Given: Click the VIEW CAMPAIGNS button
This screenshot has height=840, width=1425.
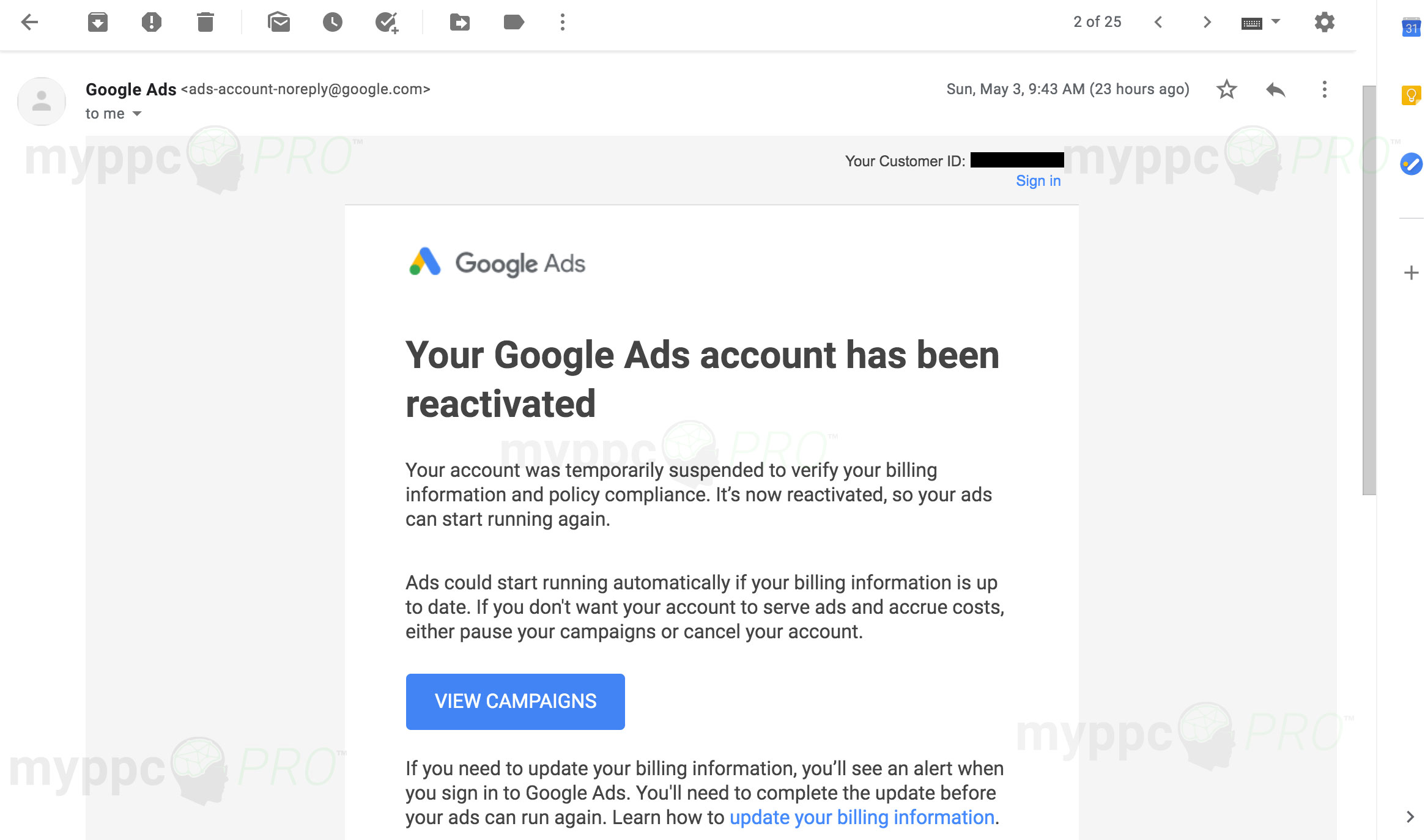Looking at the screenshot, I should coord(515,701).
